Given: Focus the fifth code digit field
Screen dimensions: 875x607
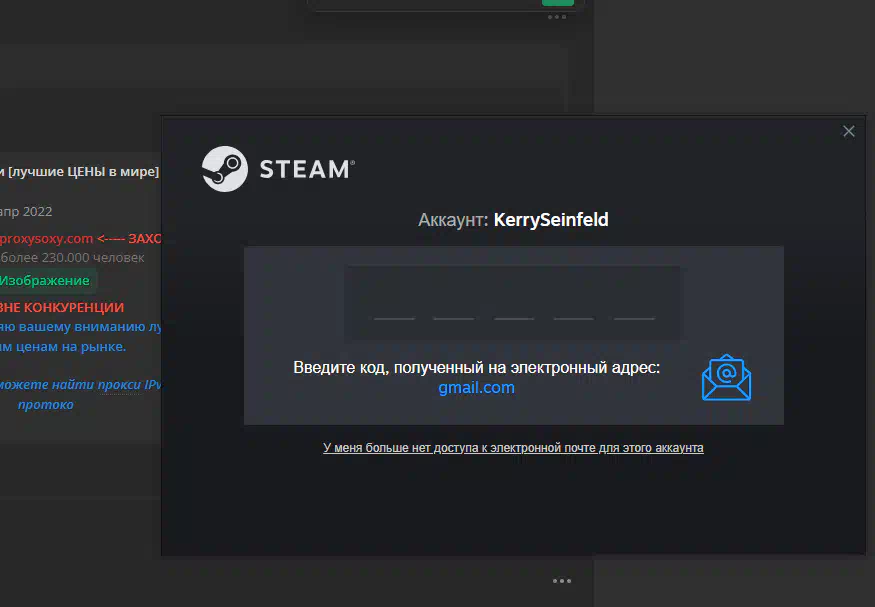Looking at the screenshot, I should pos(634,304).
